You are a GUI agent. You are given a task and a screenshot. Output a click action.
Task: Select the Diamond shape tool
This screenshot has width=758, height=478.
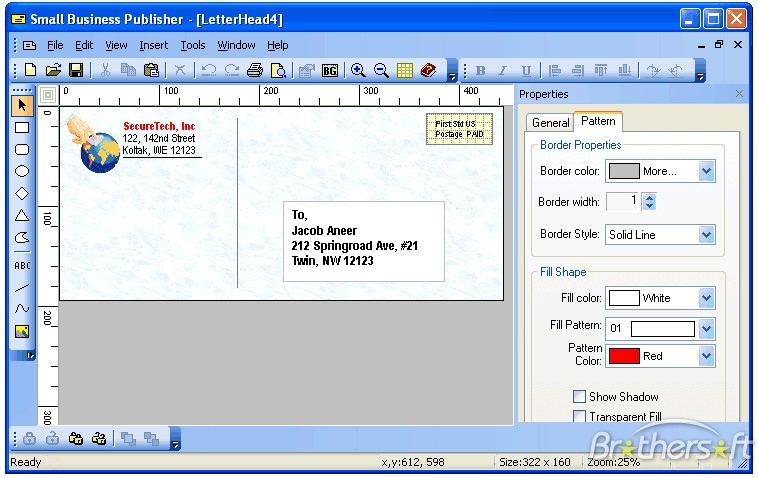(x=22, y=193)
